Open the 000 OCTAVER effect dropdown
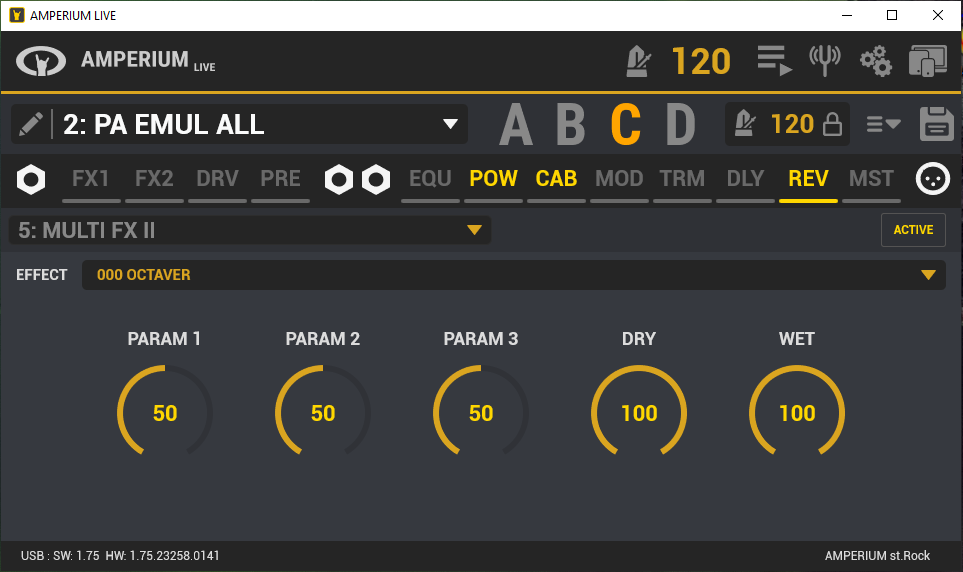Viewport: 963px width, 572px height. click(513, 275)
